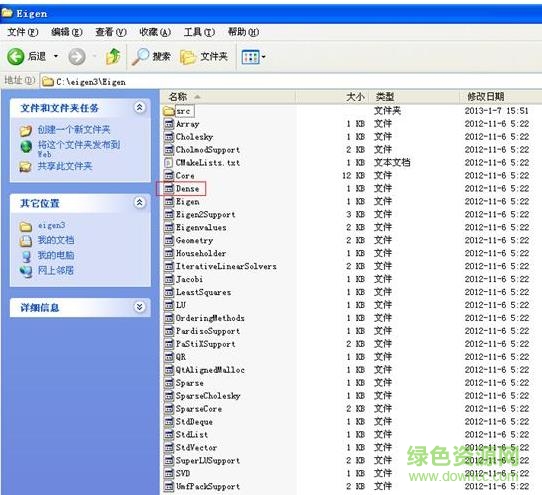Open the 帮助(H) menu

[x=243, y=32]
